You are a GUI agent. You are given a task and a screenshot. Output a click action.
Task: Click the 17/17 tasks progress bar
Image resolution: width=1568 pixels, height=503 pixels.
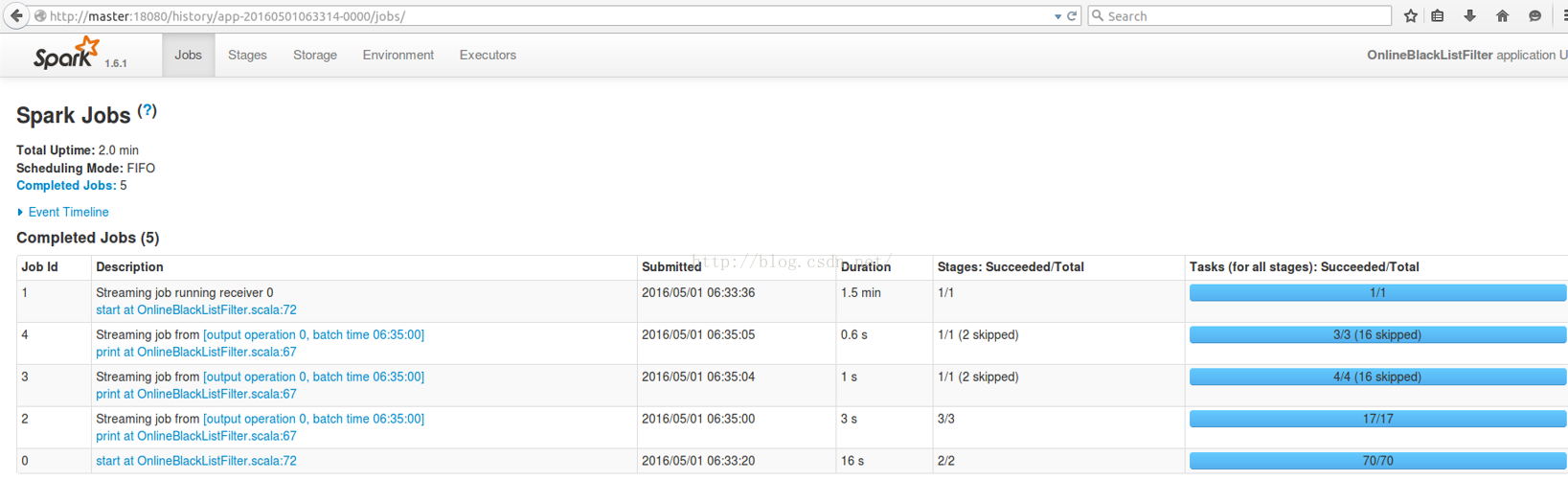pyautogui.click(x=1377, y=420)
